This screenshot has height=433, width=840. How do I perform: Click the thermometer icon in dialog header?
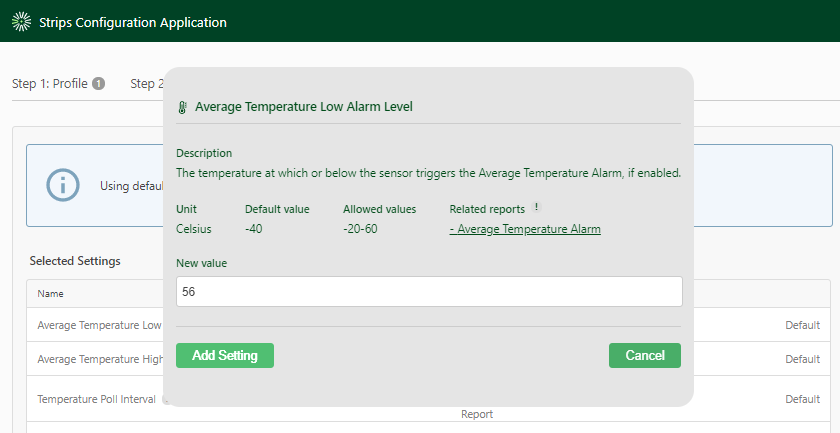pyautogui.click(x=182, y=107)
